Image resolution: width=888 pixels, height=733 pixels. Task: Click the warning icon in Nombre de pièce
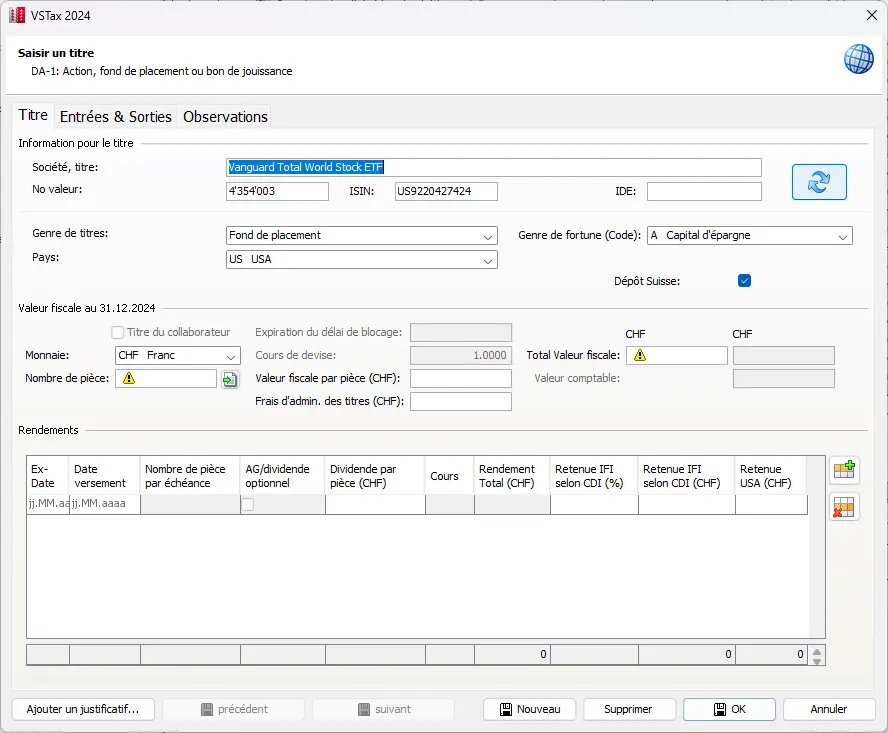tap(129, 379)
